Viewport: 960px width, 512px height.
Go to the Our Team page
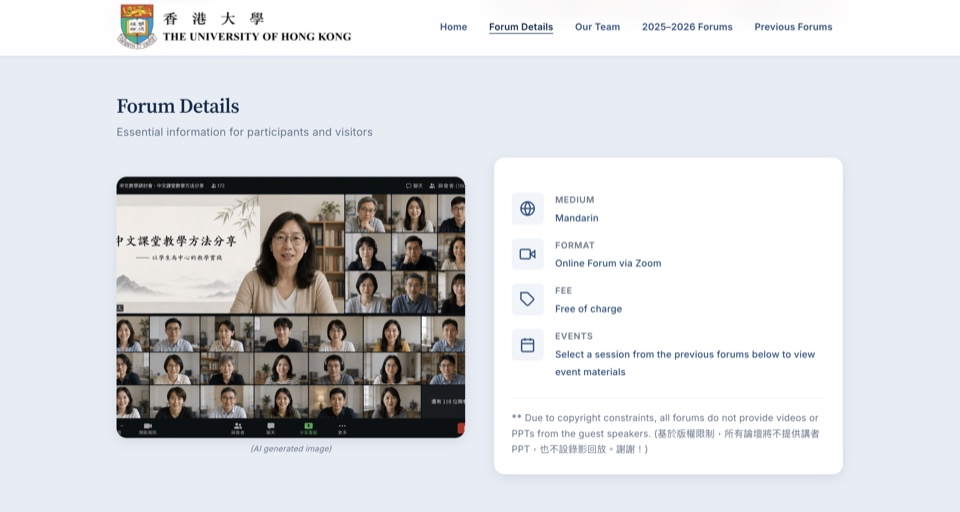click(x=598, y=27)
